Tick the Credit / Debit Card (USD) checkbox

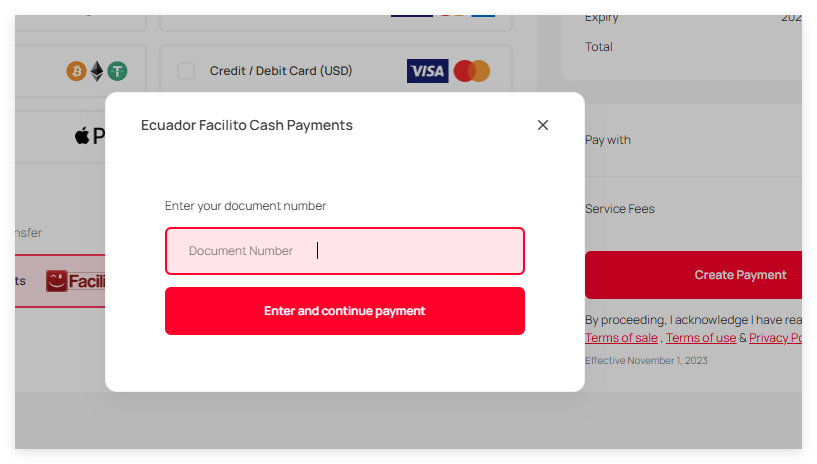pyautogui.click(x=186, y=71)
